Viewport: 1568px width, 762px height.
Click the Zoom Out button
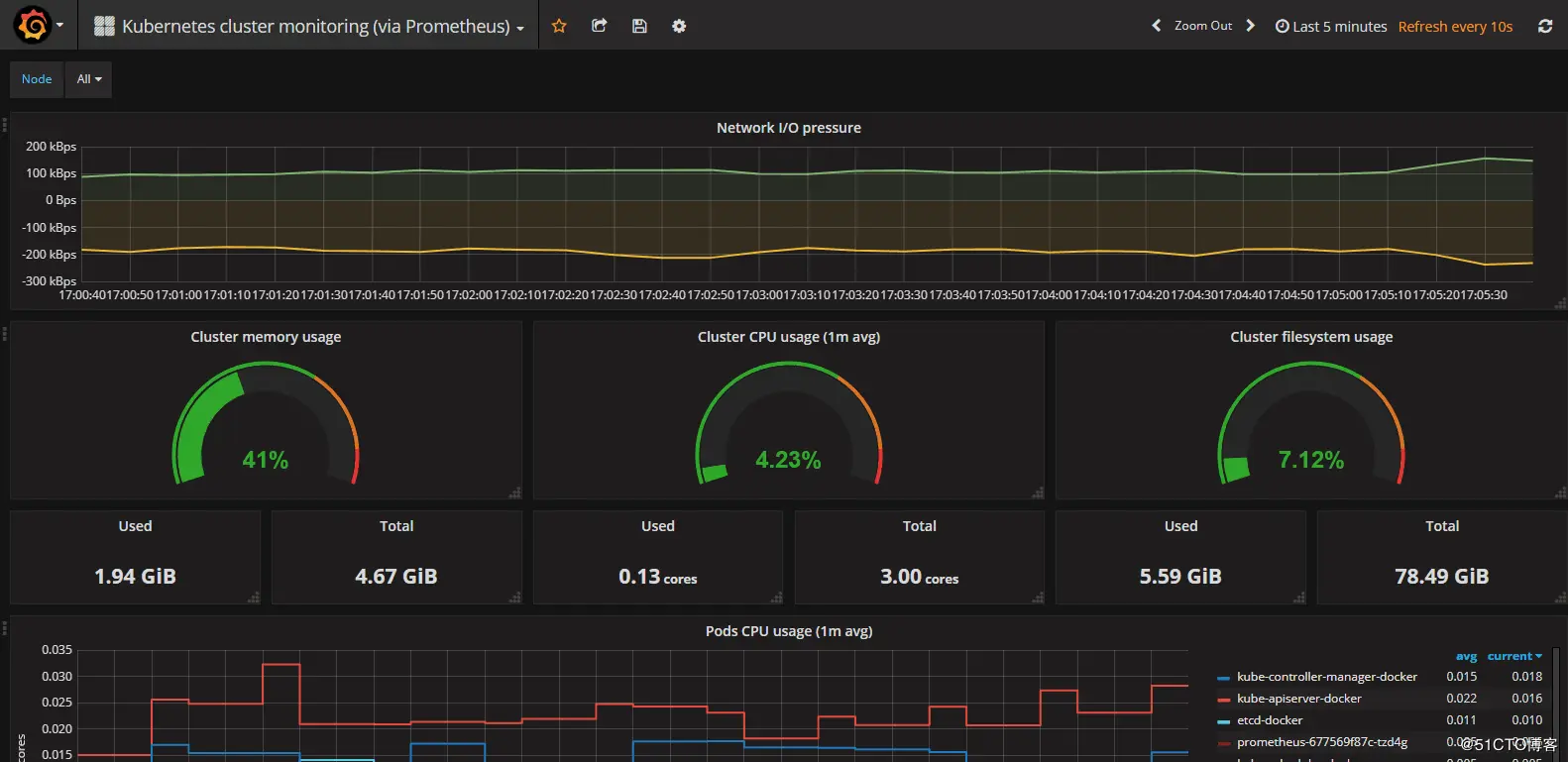(x=1203, y=26)
